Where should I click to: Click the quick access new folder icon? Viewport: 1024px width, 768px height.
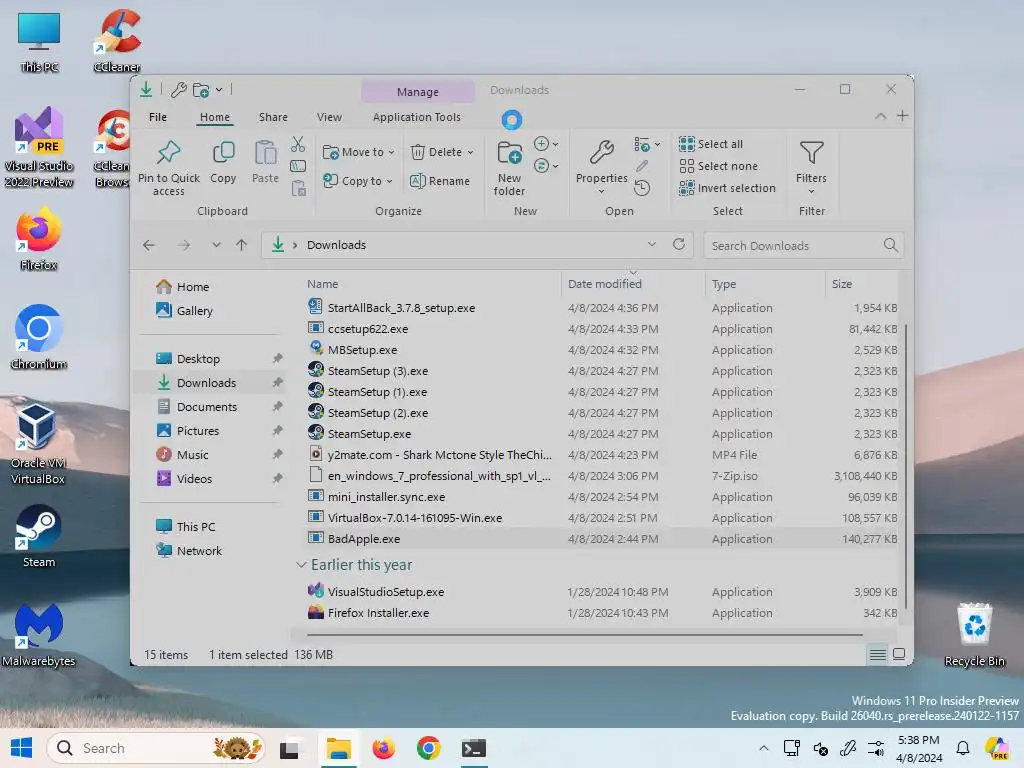point(201,89)
